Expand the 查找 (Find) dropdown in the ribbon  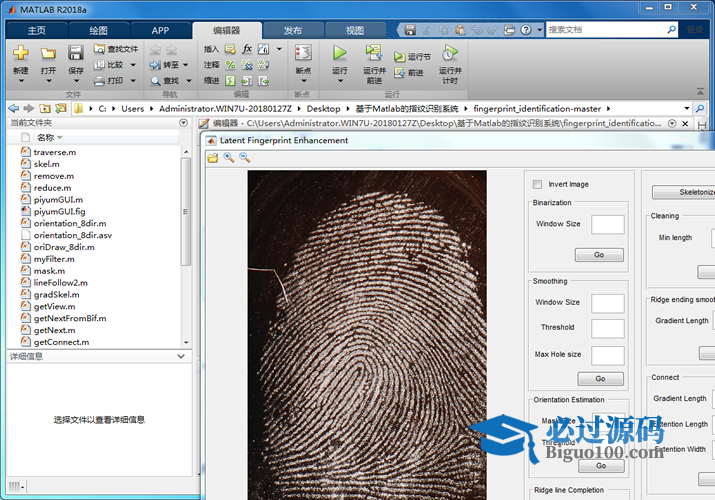[187, 81]
